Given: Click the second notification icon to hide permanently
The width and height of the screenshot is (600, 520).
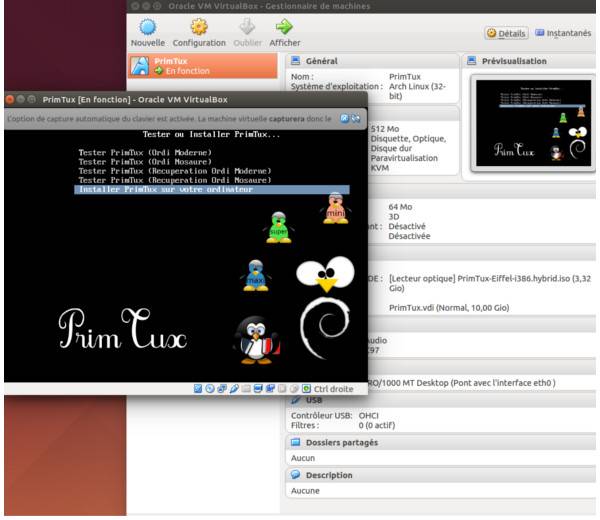Looking at the screenshot, I should [356, 118].
